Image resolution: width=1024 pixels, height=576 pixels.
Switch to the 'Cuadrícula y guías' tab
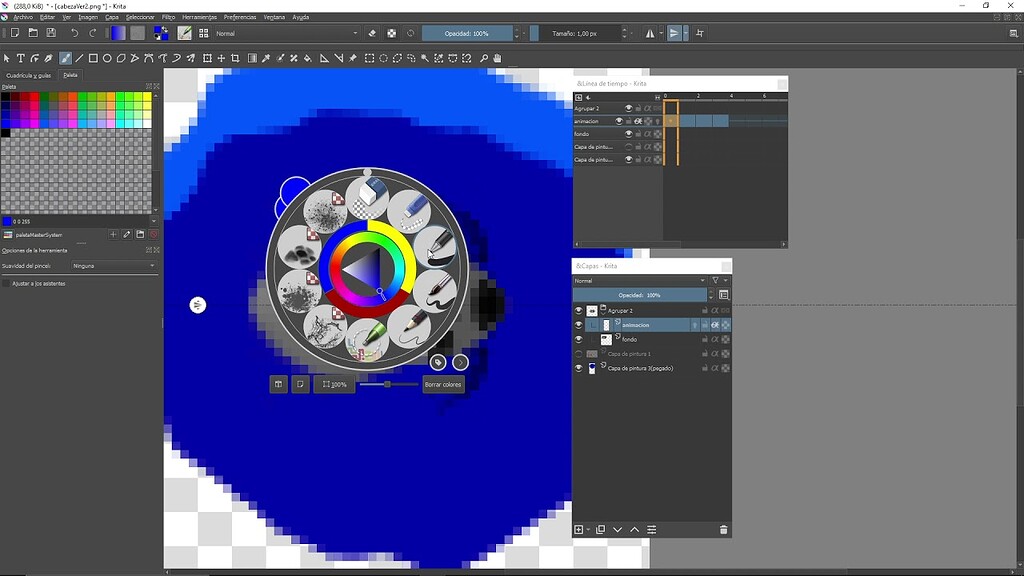(x=28, y=75)
